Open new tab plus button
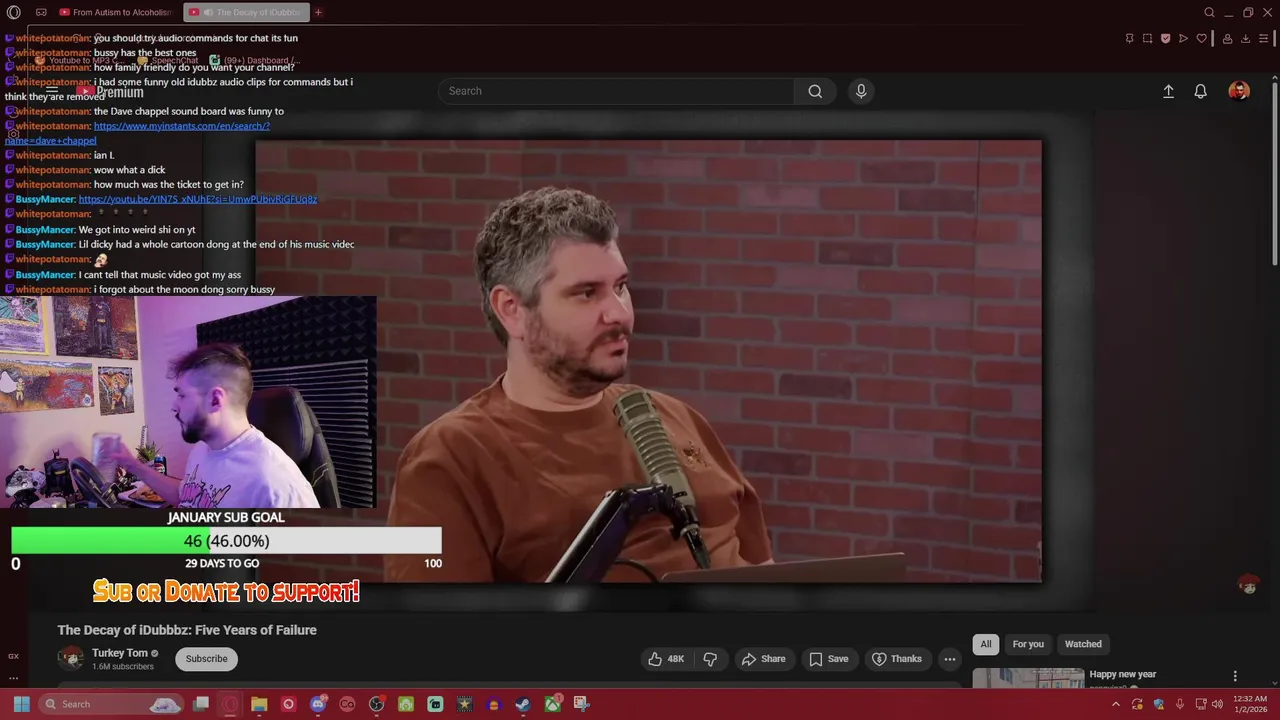 pyautogui.click(x=318, y=12)
